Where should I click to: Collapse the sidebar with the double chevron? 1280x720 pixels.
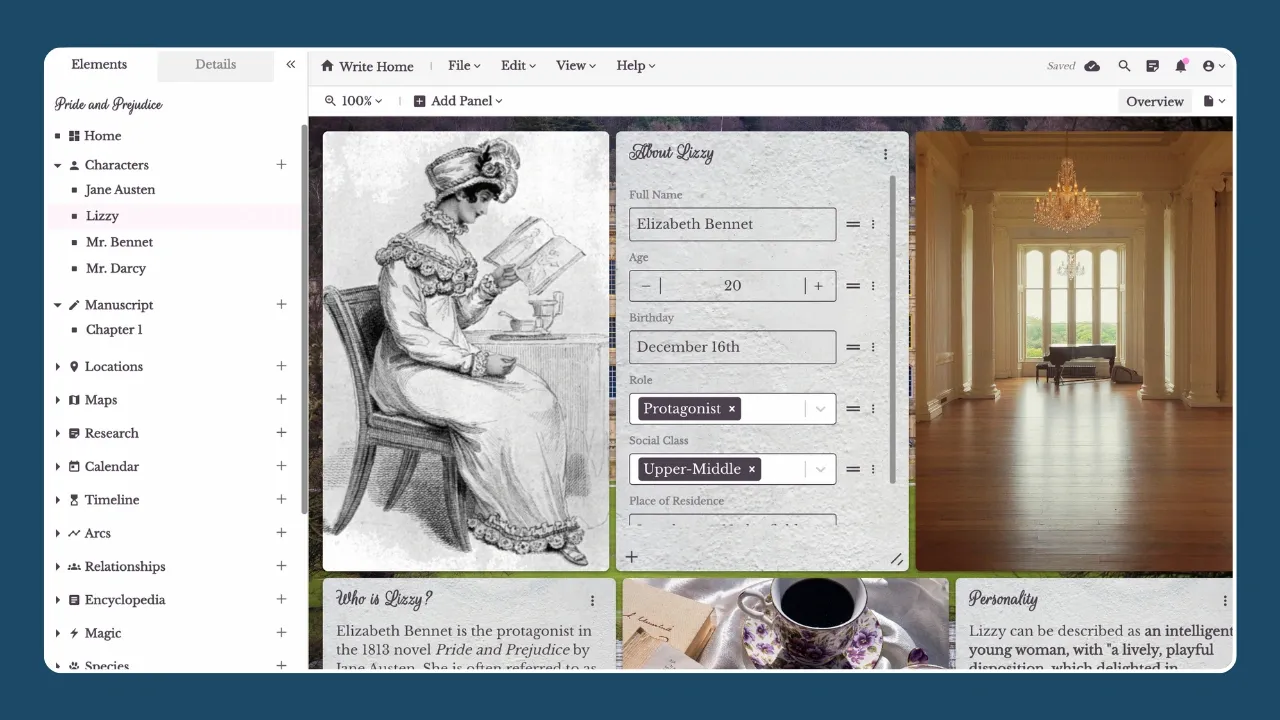pos(291,62)
